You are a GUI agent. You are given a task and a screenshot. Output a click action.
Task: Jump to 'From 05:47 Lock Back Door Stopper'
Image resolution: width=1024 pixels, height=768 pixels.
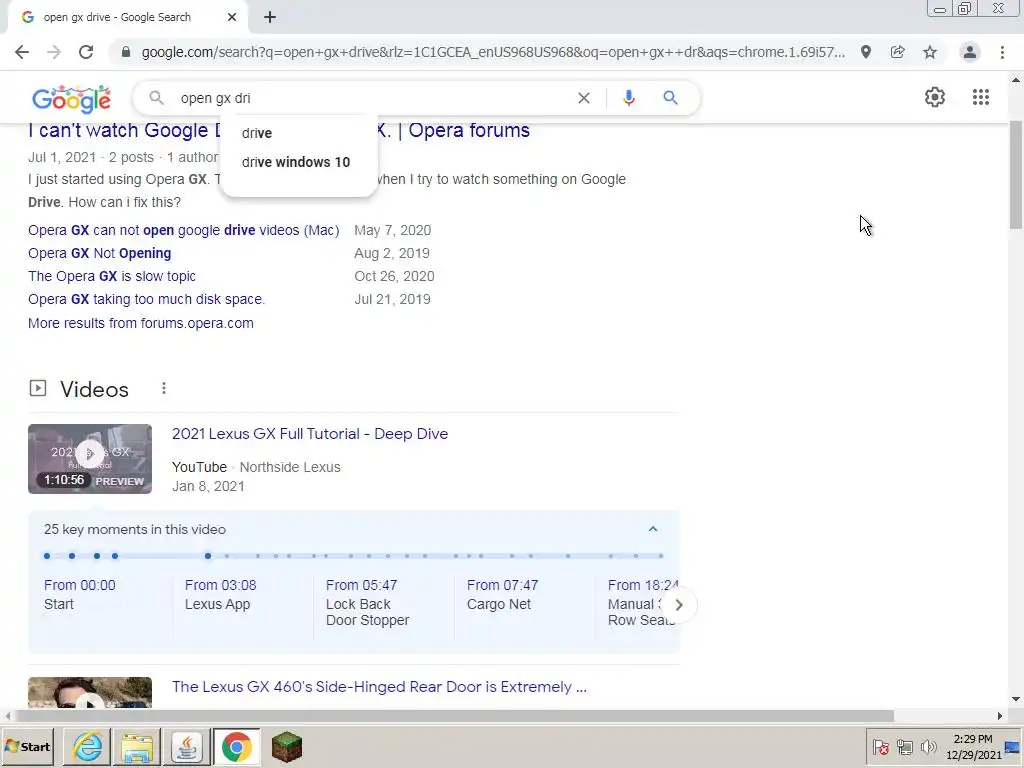point(368,602)
